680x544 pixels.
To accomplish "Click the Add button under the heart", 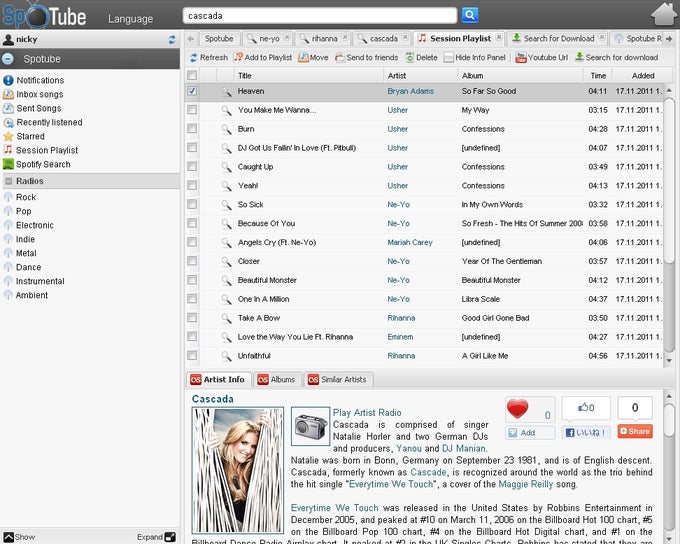I will click(x=530, y=433).
